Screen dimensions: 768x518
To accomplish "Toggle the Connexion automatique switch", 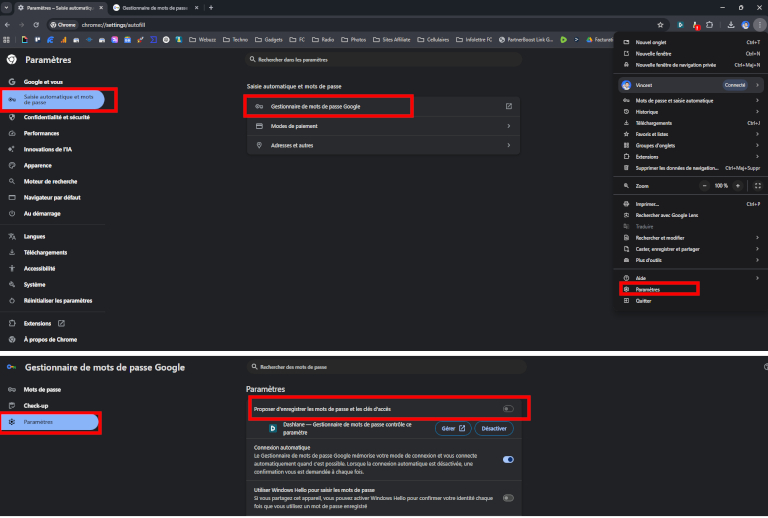I will click(x=508, y=460).
